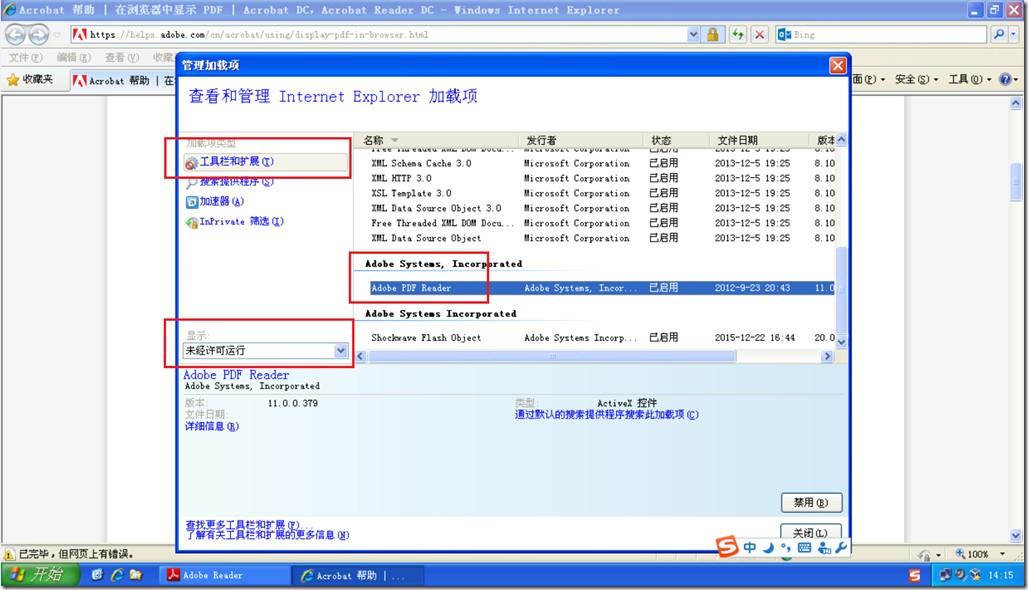Launch Internet Explorer from quick launch
Screen dimensions: 1028x590
(117, 575)
